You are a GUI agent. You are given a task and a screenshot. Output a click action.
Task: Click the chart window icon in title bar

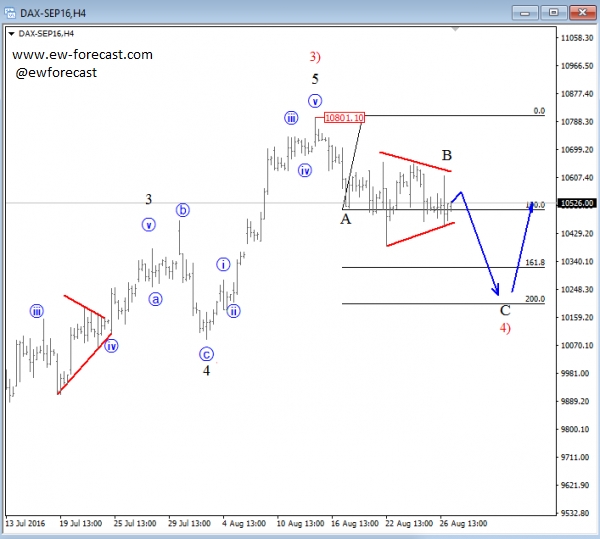10,13
